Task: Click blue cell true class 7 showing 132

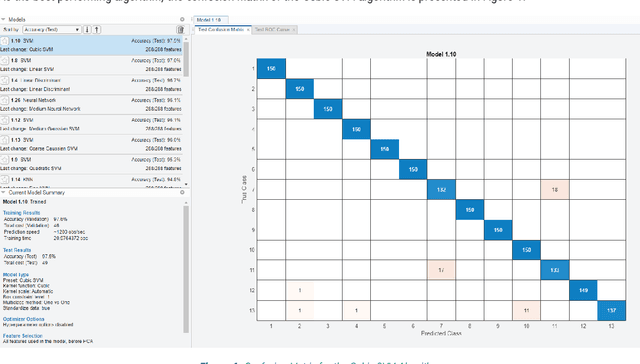Action: click(x=441, y=190)
